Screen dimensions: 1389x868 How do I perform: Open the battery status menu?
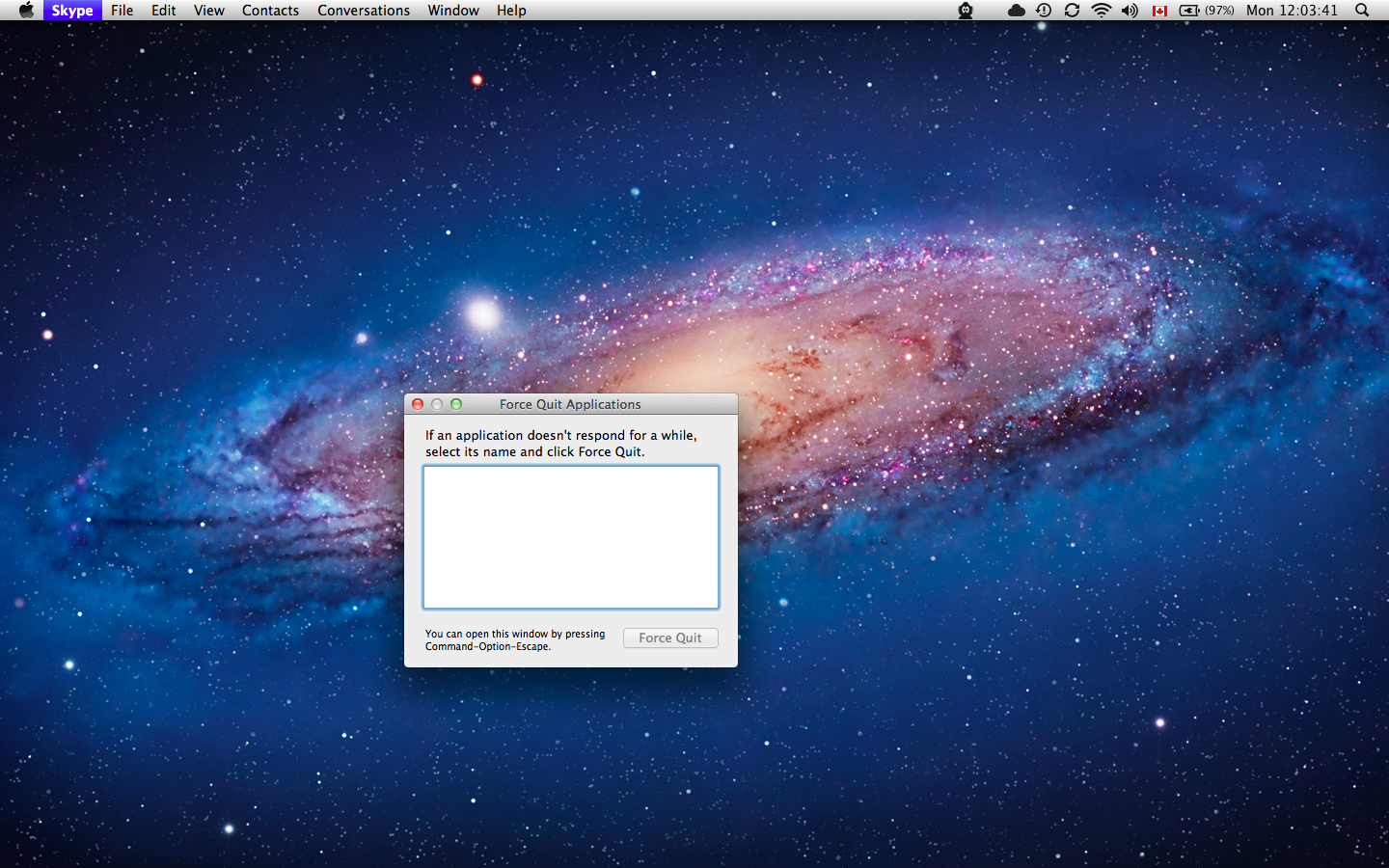tap(1206, 11)
